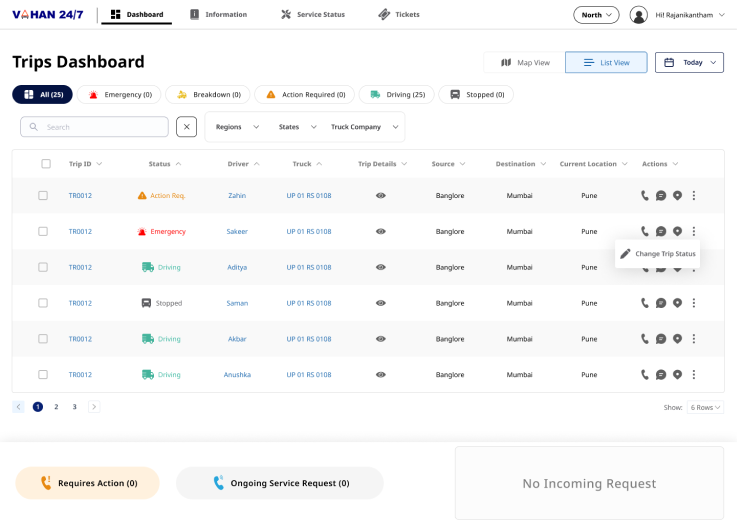Click the phone call icon in Zahin's row
Screen dimensions: 737x524
pyautogui.click(x=645, y=196)
